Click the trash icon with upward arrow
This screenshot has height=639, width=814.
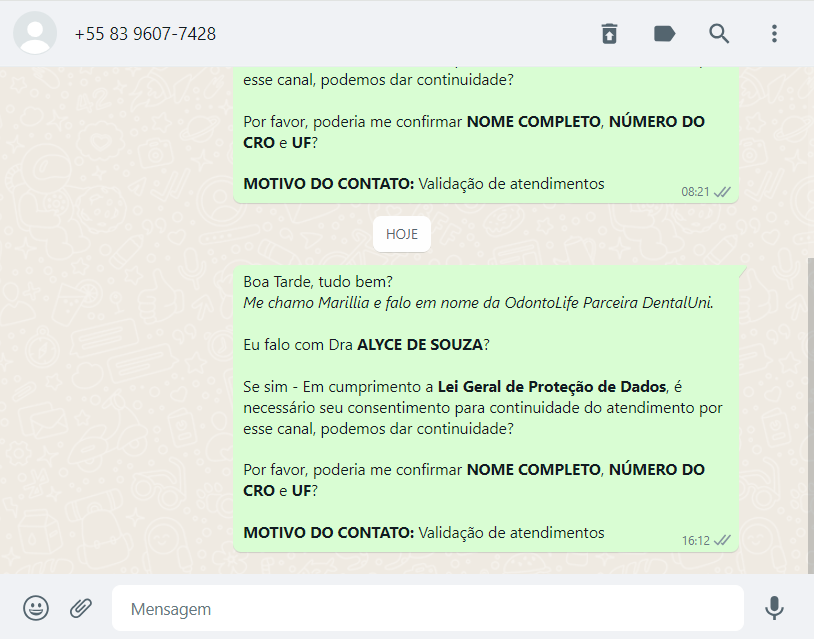[x=609, y=34]
